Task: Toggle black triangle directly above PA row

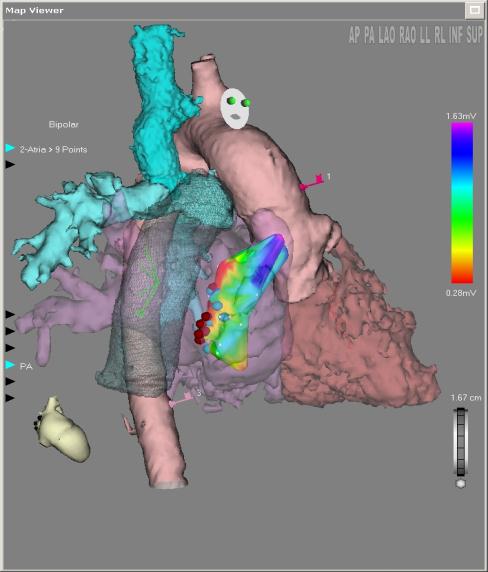Action: (x=10, y=348)
